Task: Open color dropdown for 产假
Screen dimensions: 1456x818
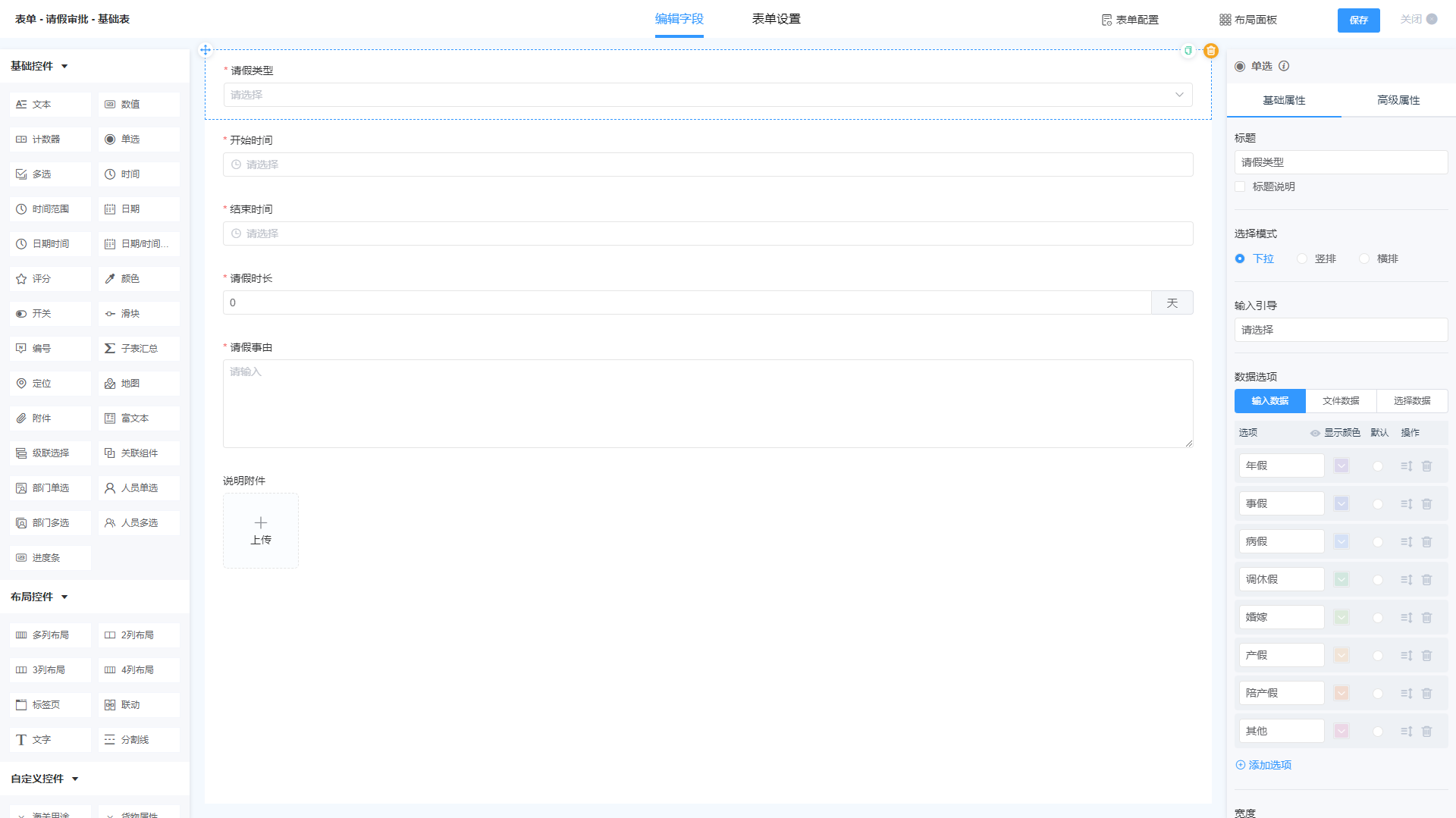Action: (x=1341, y=655)
